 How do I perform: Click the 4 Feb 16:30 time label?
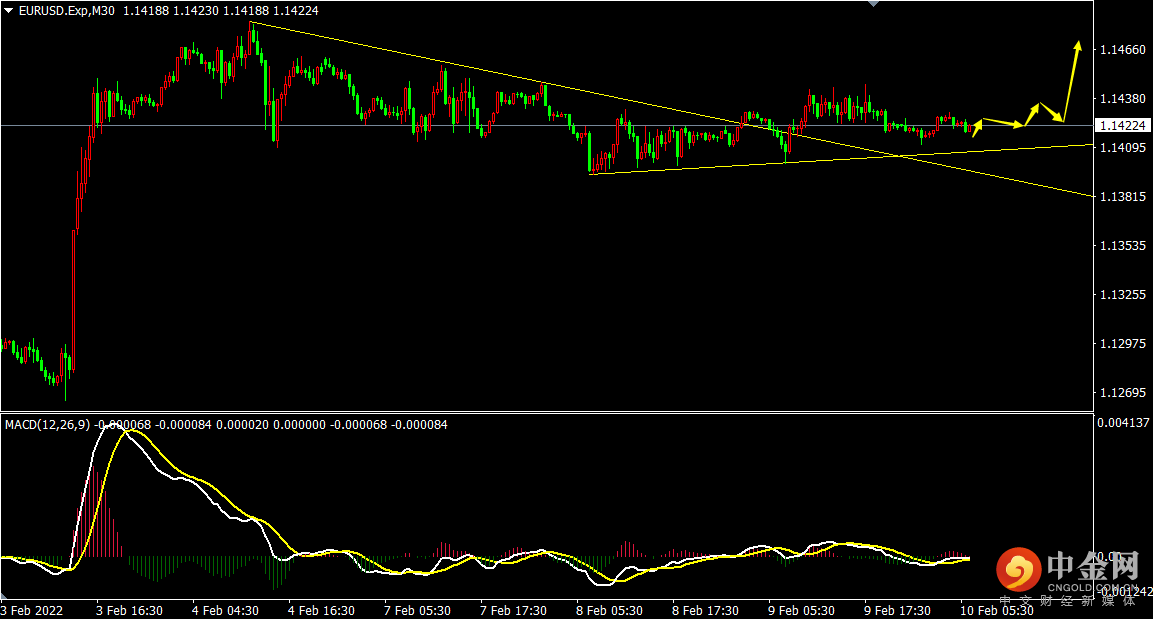tap(321, 611)
